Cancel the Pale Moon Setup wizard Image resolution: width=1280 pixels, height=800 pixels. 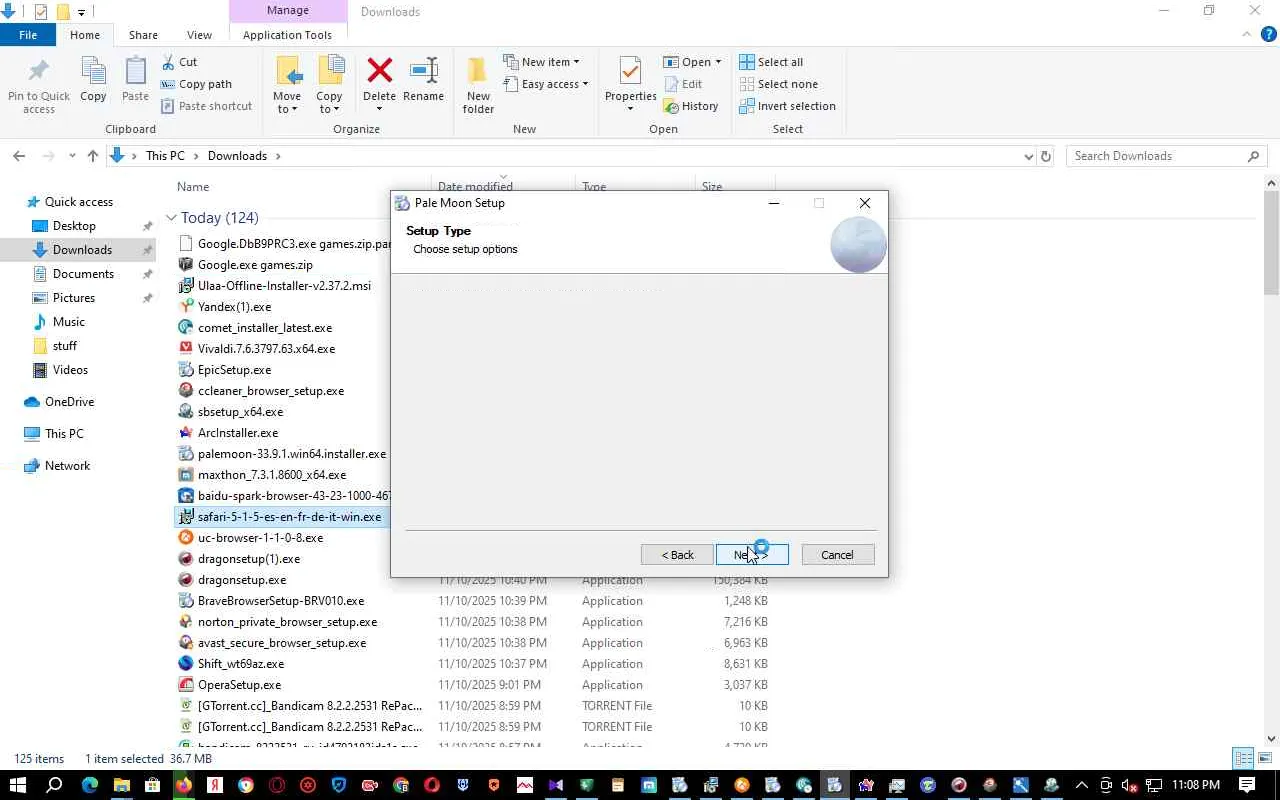[x=837, y=555]
